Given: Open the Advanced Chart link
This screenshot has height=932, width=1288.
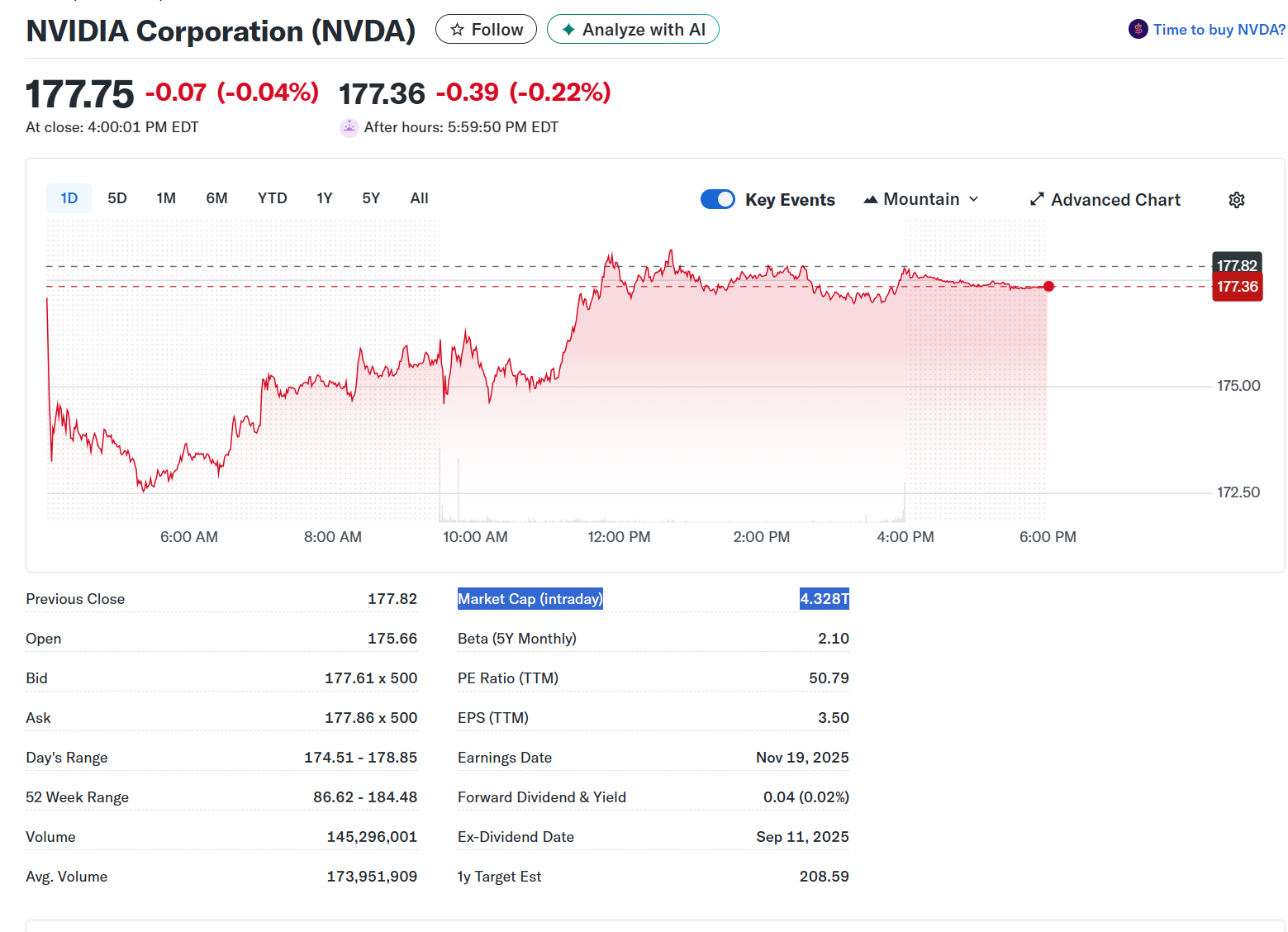Looking at the screenshot, I should click(x=1105, y=200).
